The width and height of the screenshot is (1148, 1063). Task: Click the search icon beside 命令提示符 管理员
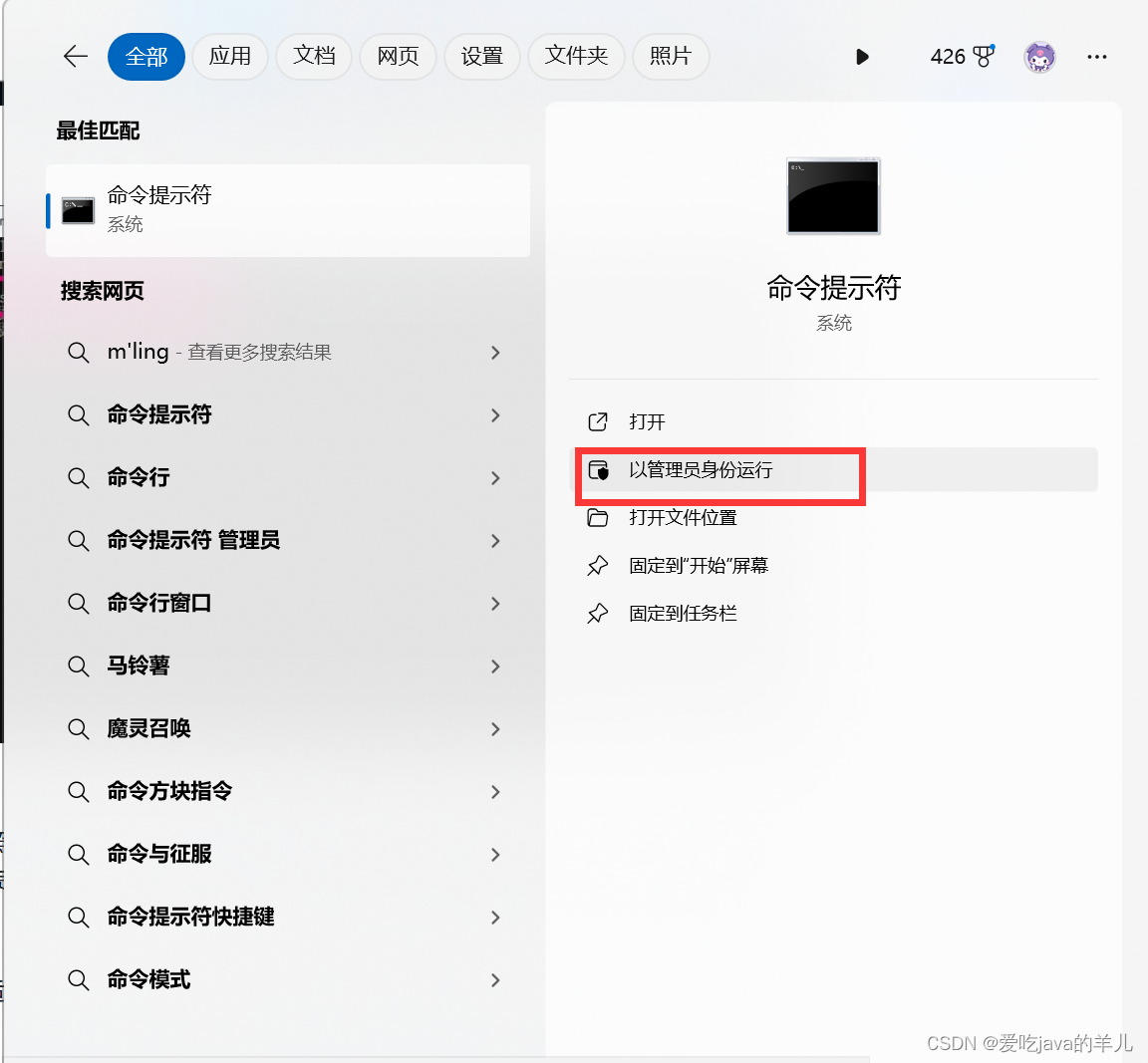click(79, 541)
